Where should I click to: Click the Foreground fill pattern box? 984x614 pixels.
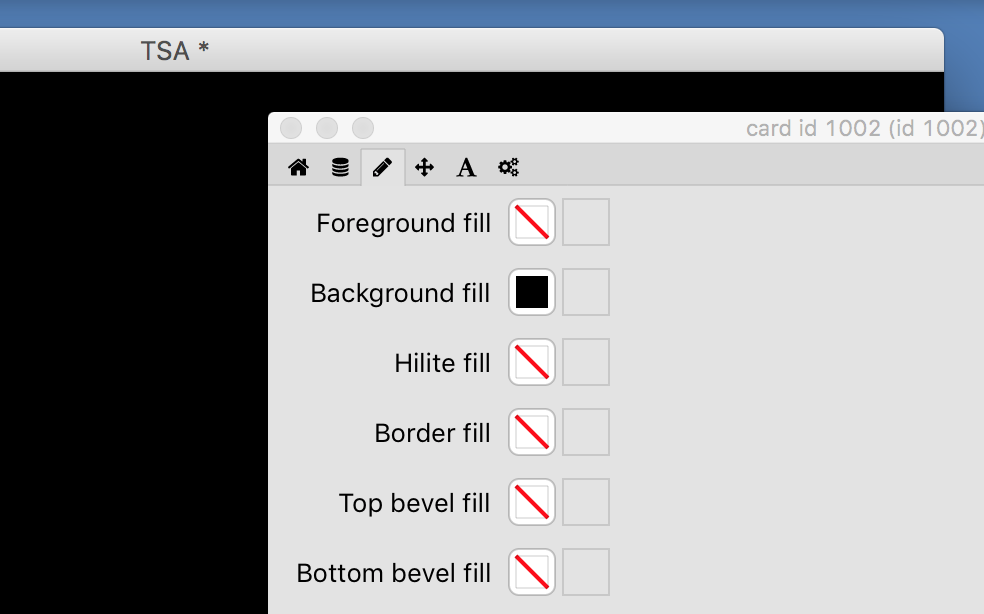coord(586,222)
